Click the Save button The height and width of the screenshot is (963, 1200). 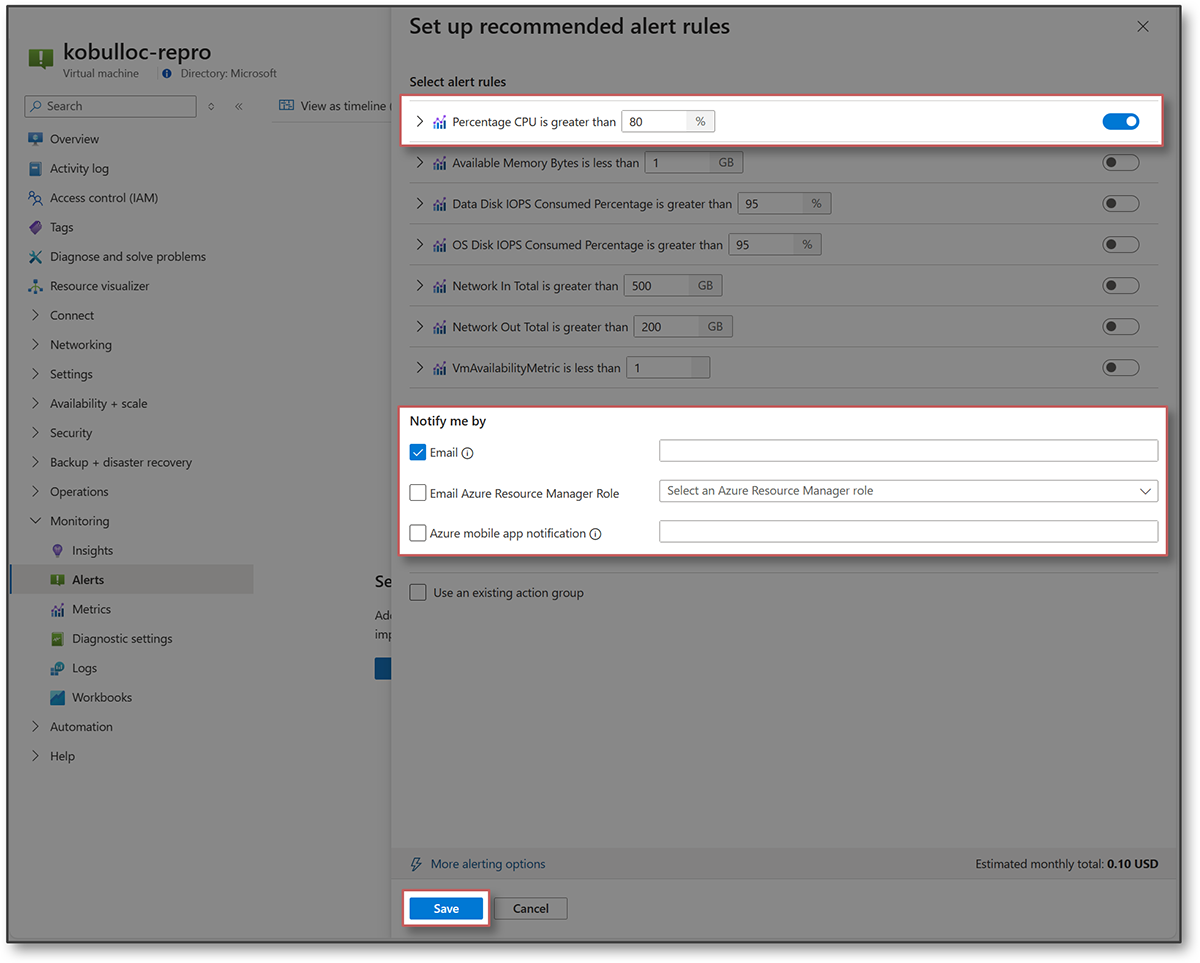pos(446,908)
